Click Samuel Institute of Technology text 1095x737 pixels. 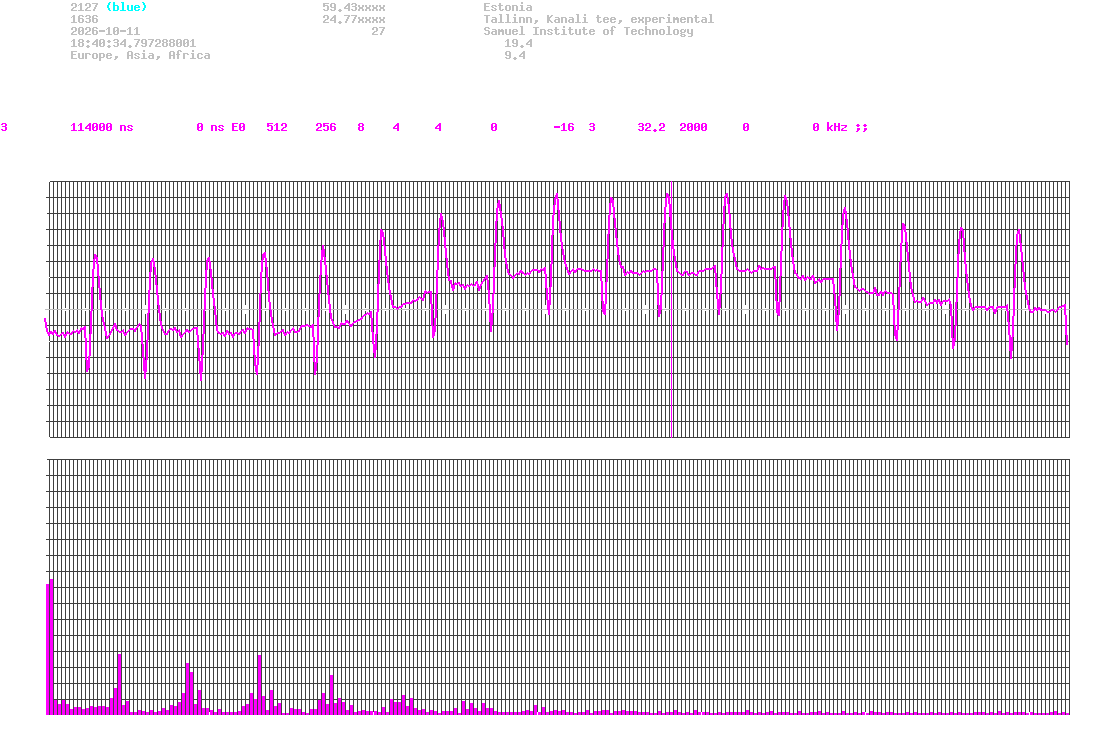[x=588, y=31]
